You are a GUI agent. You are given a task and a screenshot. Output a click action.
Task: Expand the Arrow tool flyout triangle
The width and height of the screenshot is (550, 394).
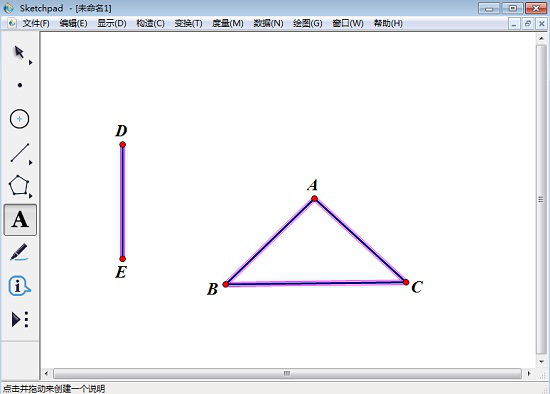[x=31, y=62]
